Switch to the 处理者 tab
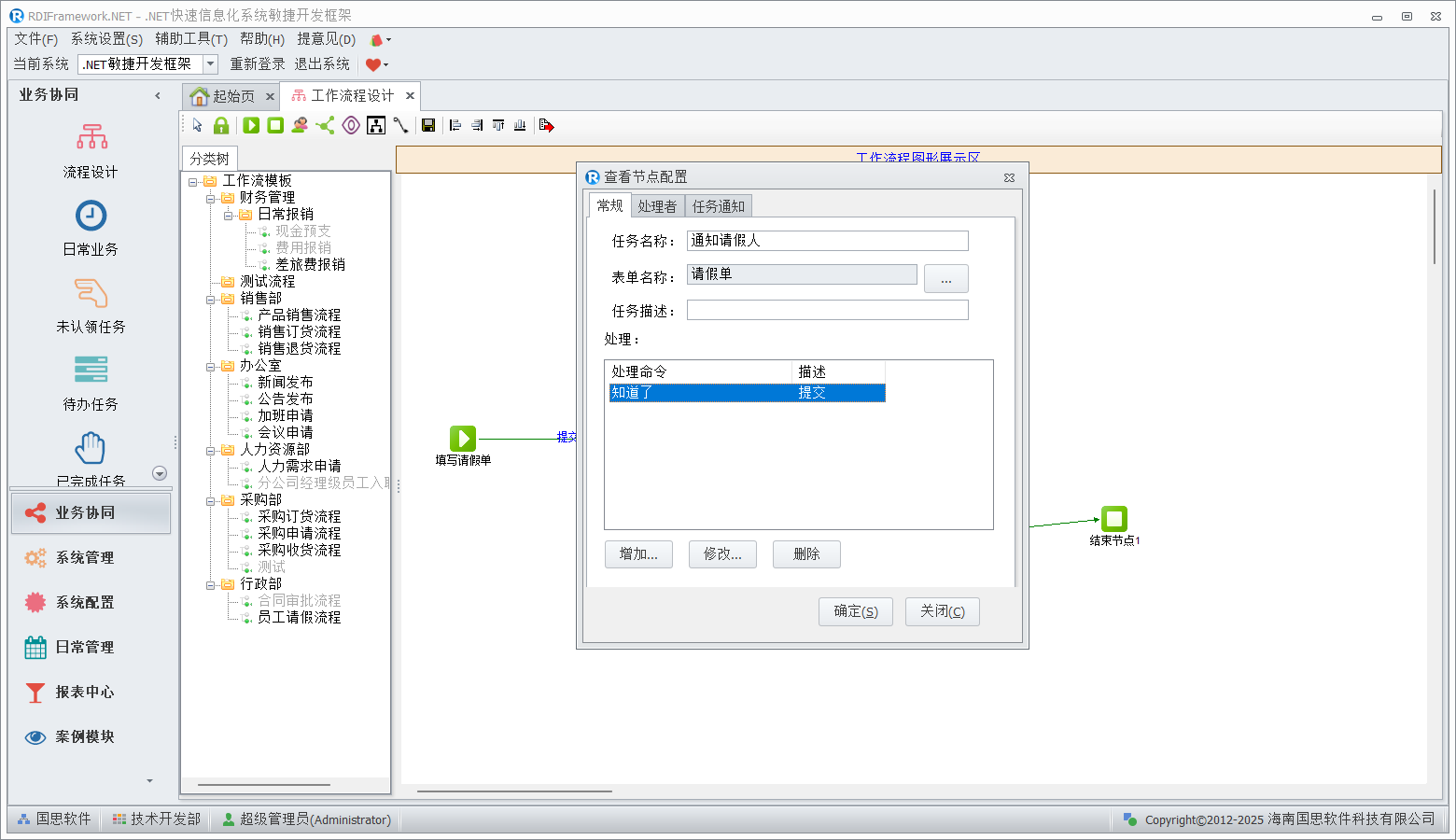The image size is (1456, 840). tap(657, 206)
